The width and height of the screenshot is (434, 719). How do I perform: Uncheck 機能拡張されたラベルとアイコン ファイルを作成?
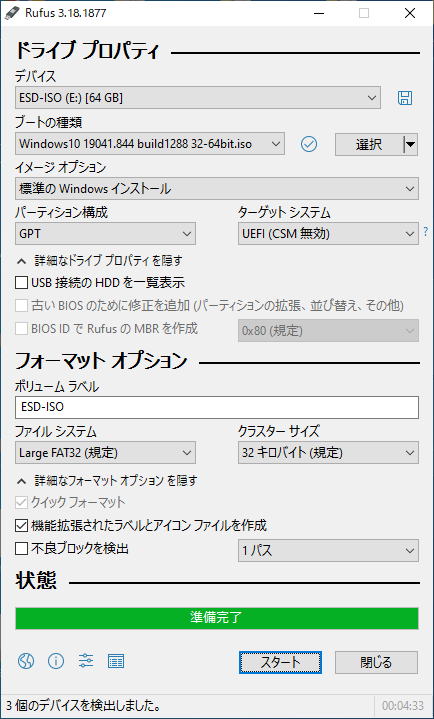(21, 525)
